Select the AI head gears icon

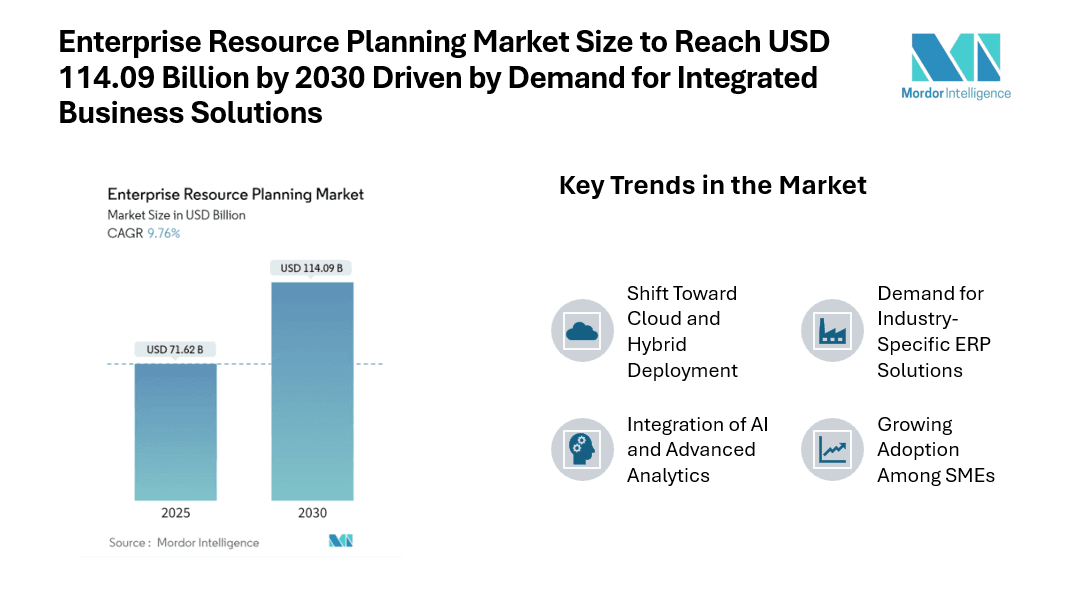click(x=582, y=449)
